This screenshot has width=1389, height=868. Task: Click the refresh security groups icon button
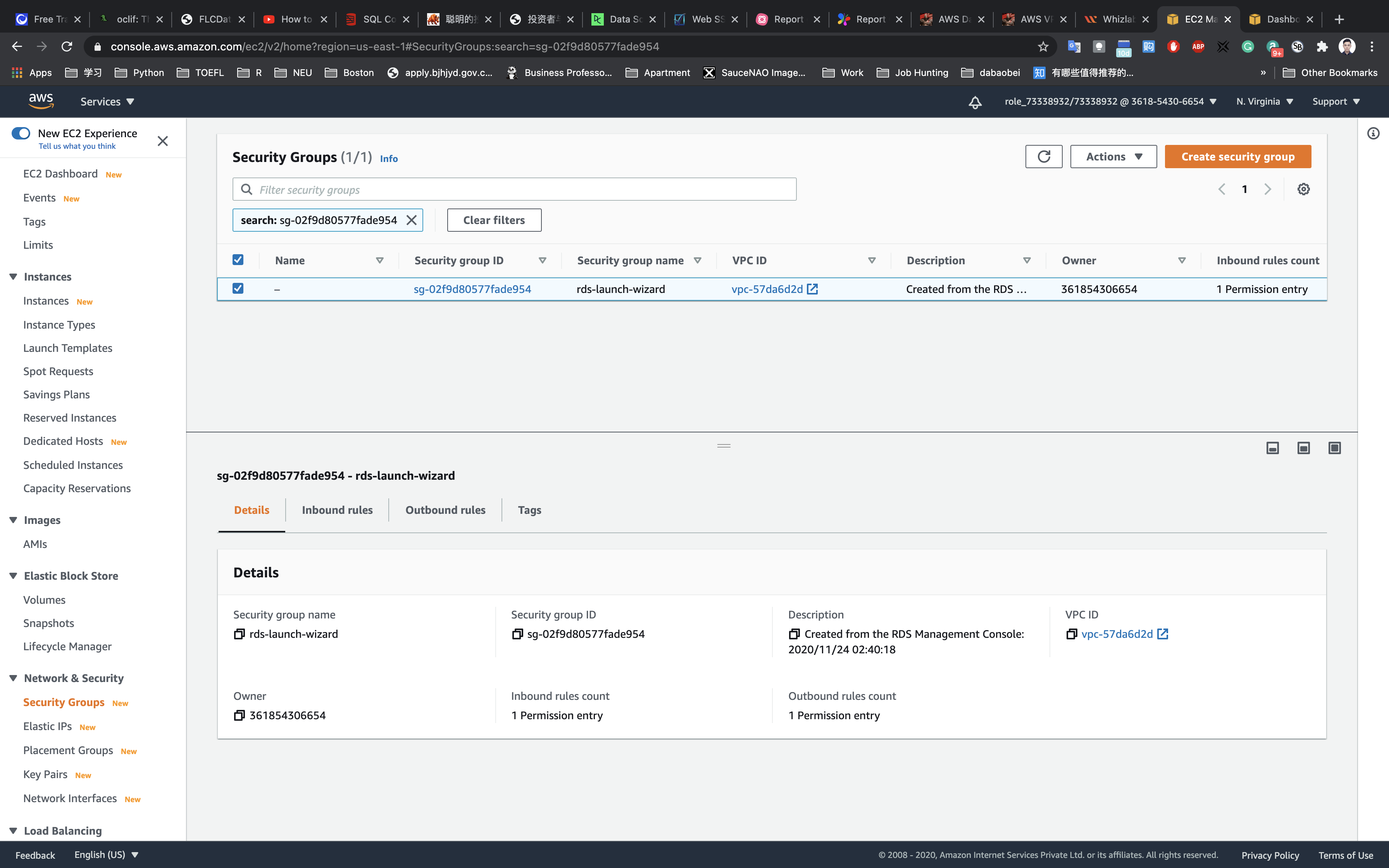(1043, 156)
